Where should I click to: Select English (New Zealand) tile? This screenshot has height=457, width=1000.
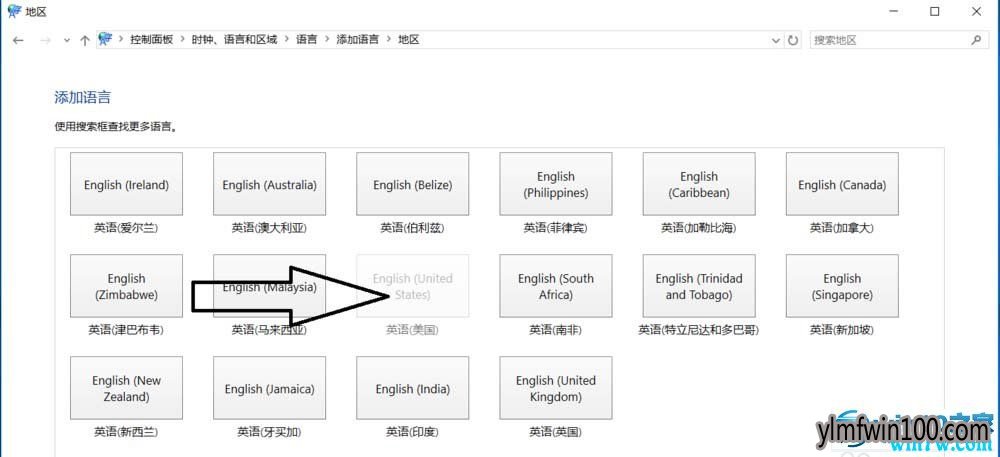pos(126,388)
